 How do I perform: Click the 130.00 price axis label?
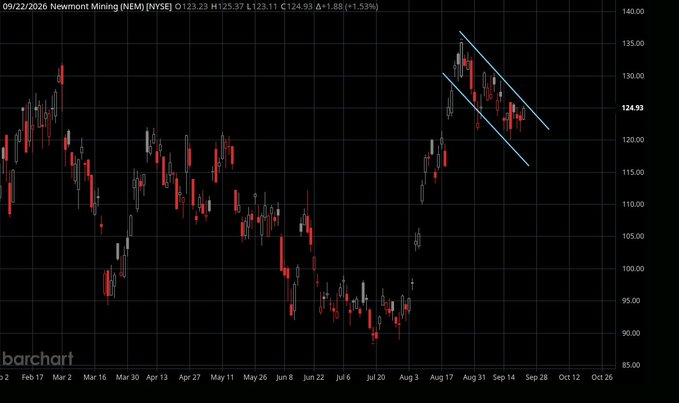pos(633,76)
